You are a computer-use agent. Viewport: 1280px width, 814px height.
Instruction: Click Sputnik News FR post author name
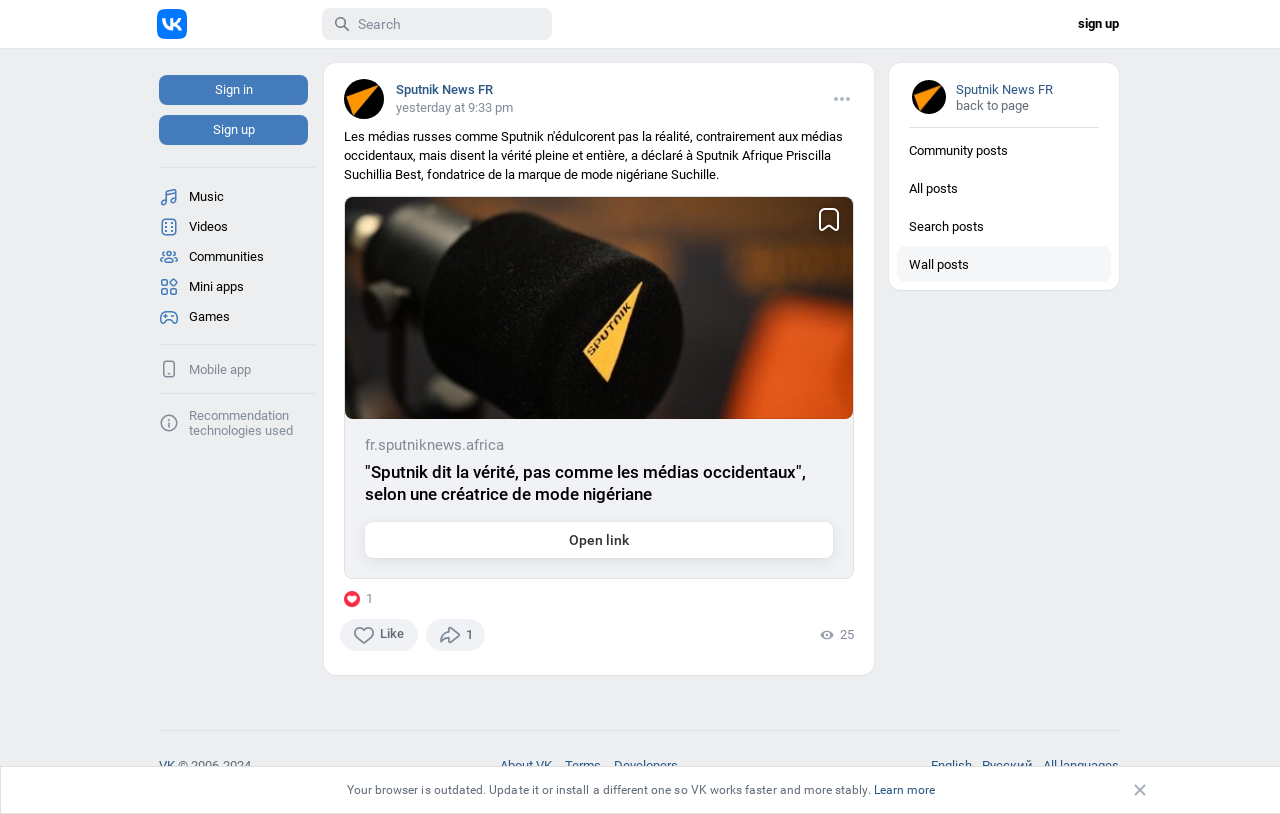[x=444, y=90]
